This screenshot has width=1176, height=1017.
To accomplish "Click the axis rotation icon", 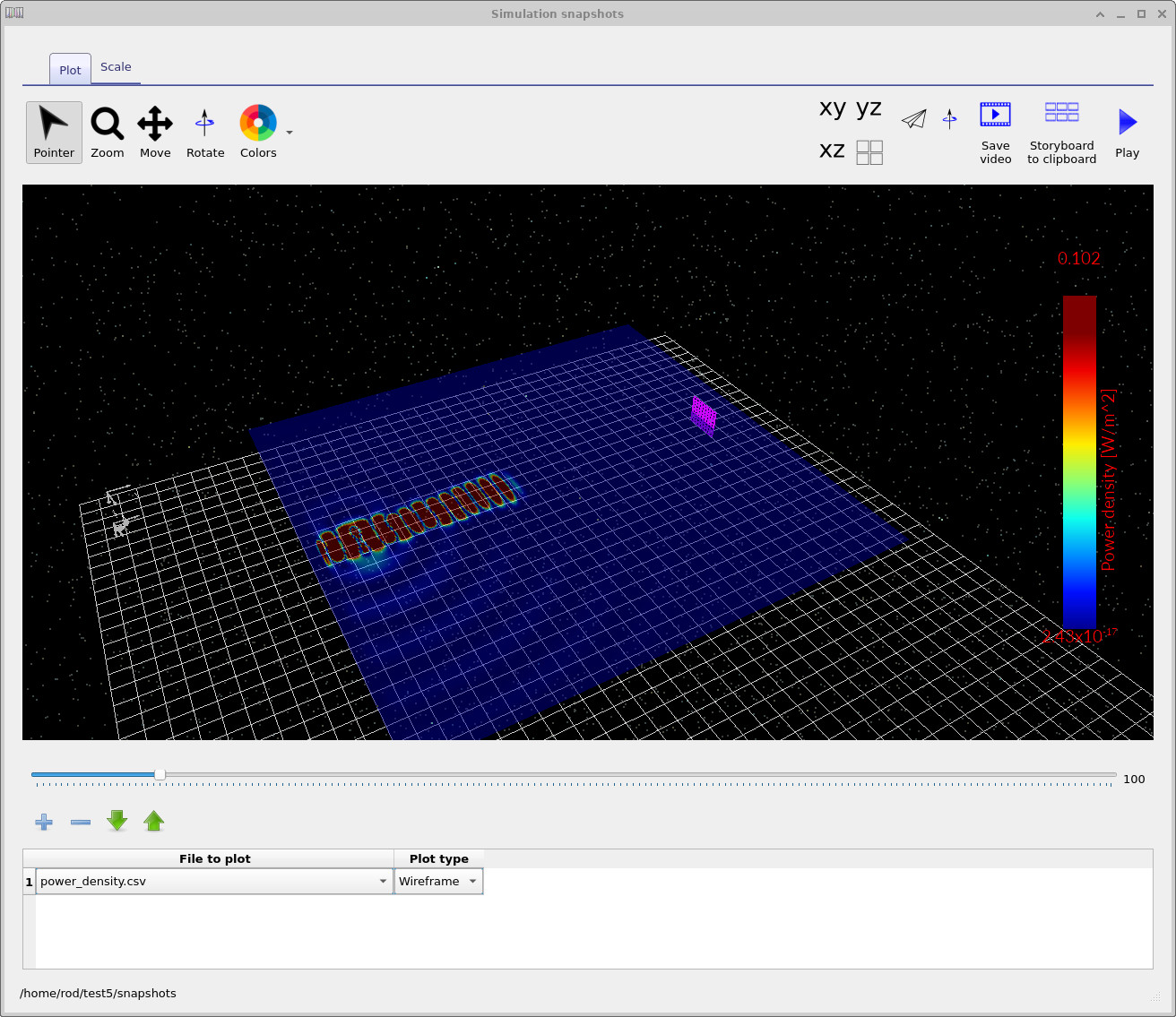I will (950, 118).
